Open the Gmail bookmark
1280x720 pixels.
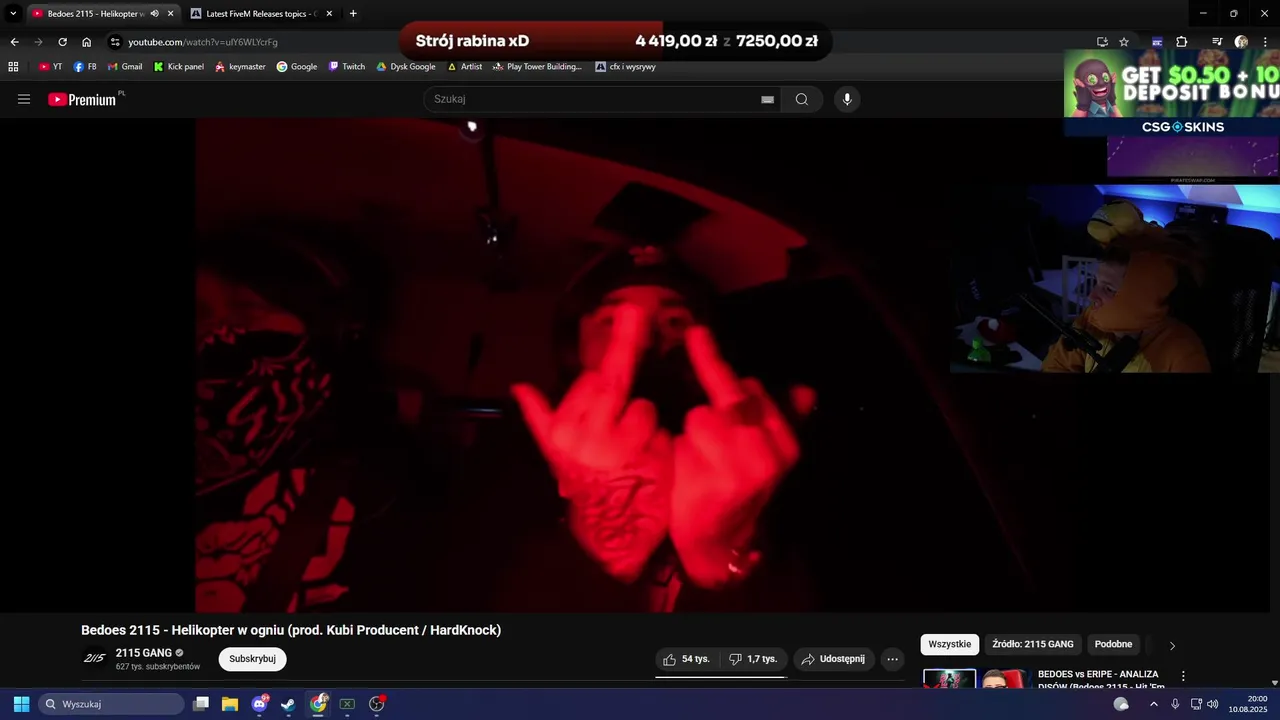125,67
